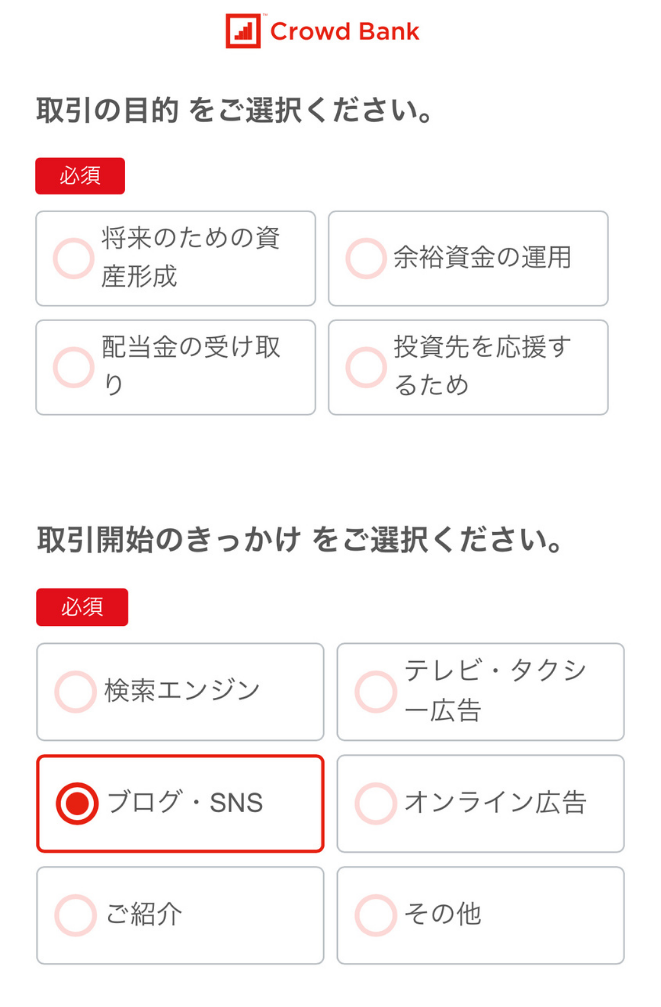Click the 取引の目的 heading text
The image size is (661, 1007).
point(107,110)
